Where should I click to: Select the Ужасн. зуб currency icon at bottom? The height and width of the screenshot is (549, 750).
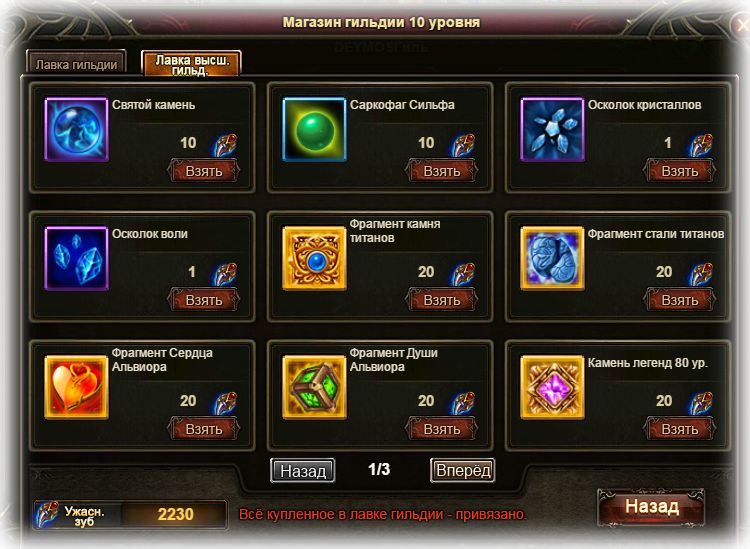point(47,515)
